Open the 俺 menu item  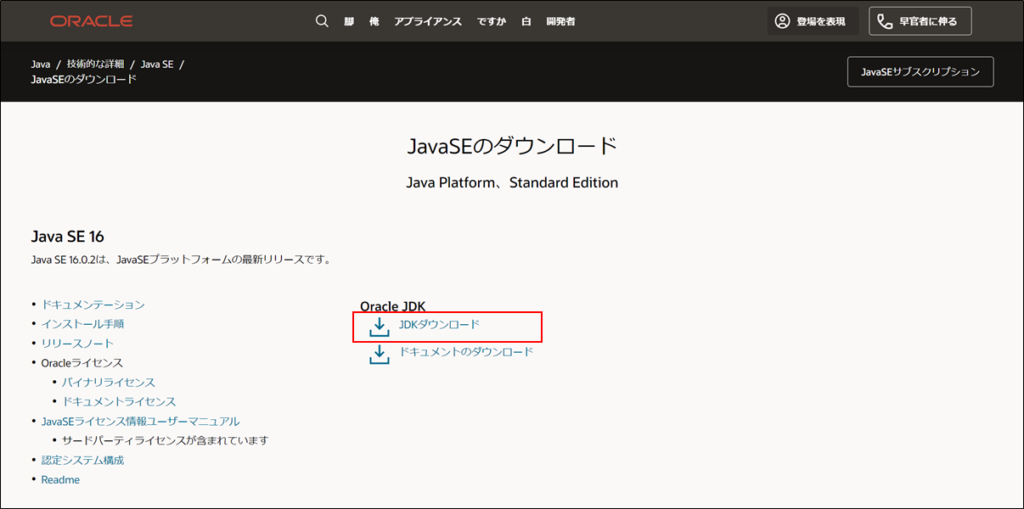[x=374, y=22]
